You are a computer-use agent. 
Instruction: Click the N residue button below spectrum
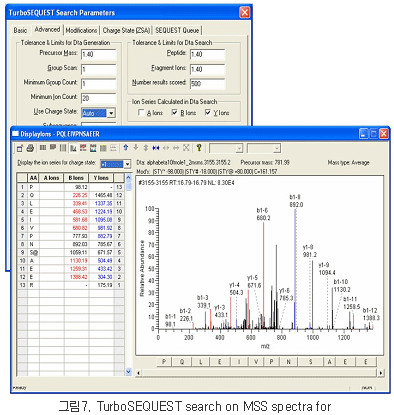pyautogui.click(x=288, y=362)
